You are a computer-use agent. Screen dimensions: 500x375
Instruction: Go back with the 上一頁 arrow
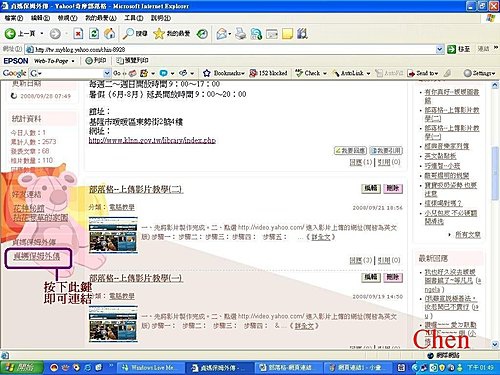(19, 33)
